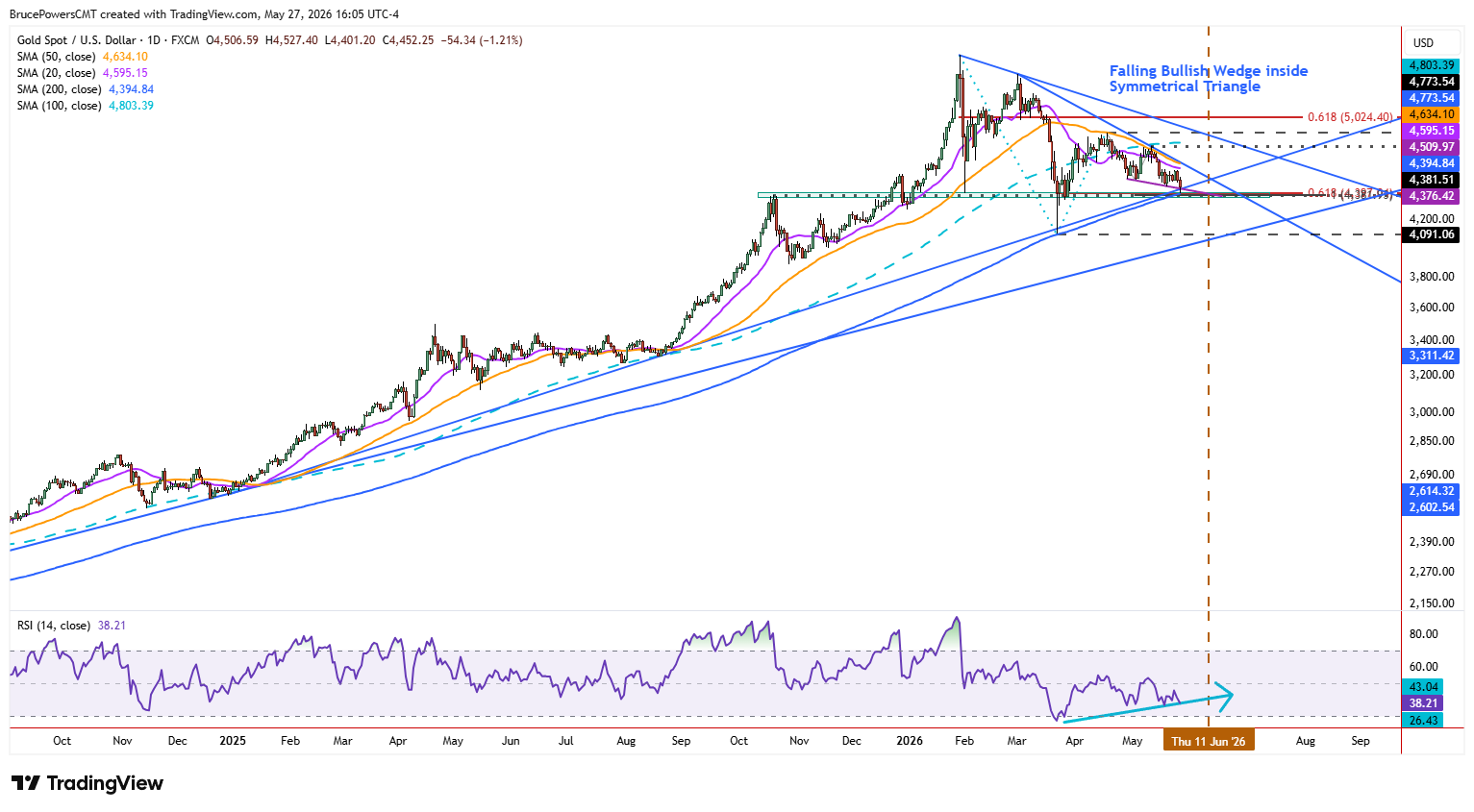This screenshot has width=1474, height=812.
Task: Click the 60.00 RSI scale tick
Action: point(1423,667)
